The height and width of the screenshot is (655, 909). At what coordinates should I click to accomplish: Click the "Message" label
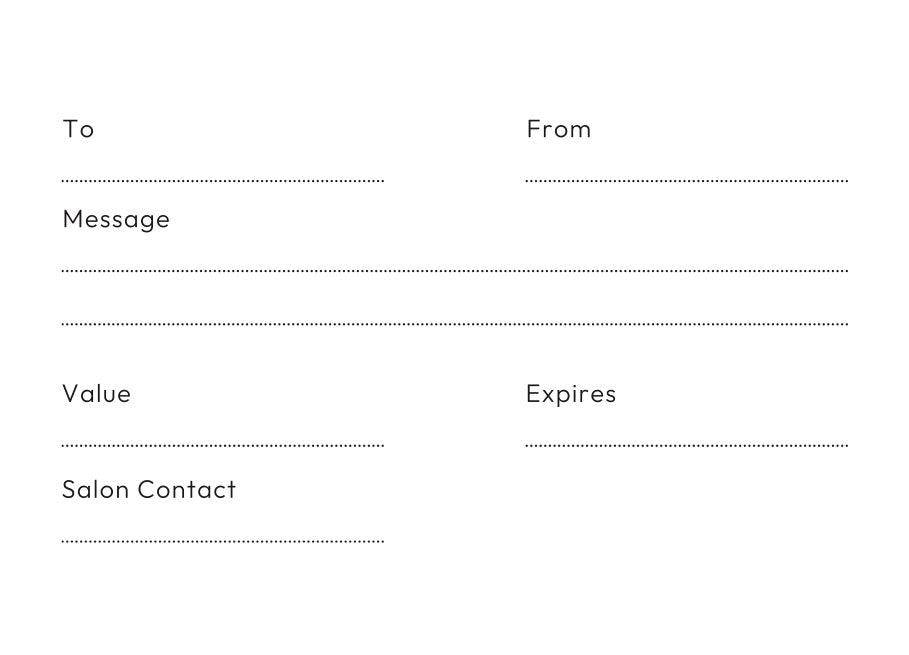[116, 220]
